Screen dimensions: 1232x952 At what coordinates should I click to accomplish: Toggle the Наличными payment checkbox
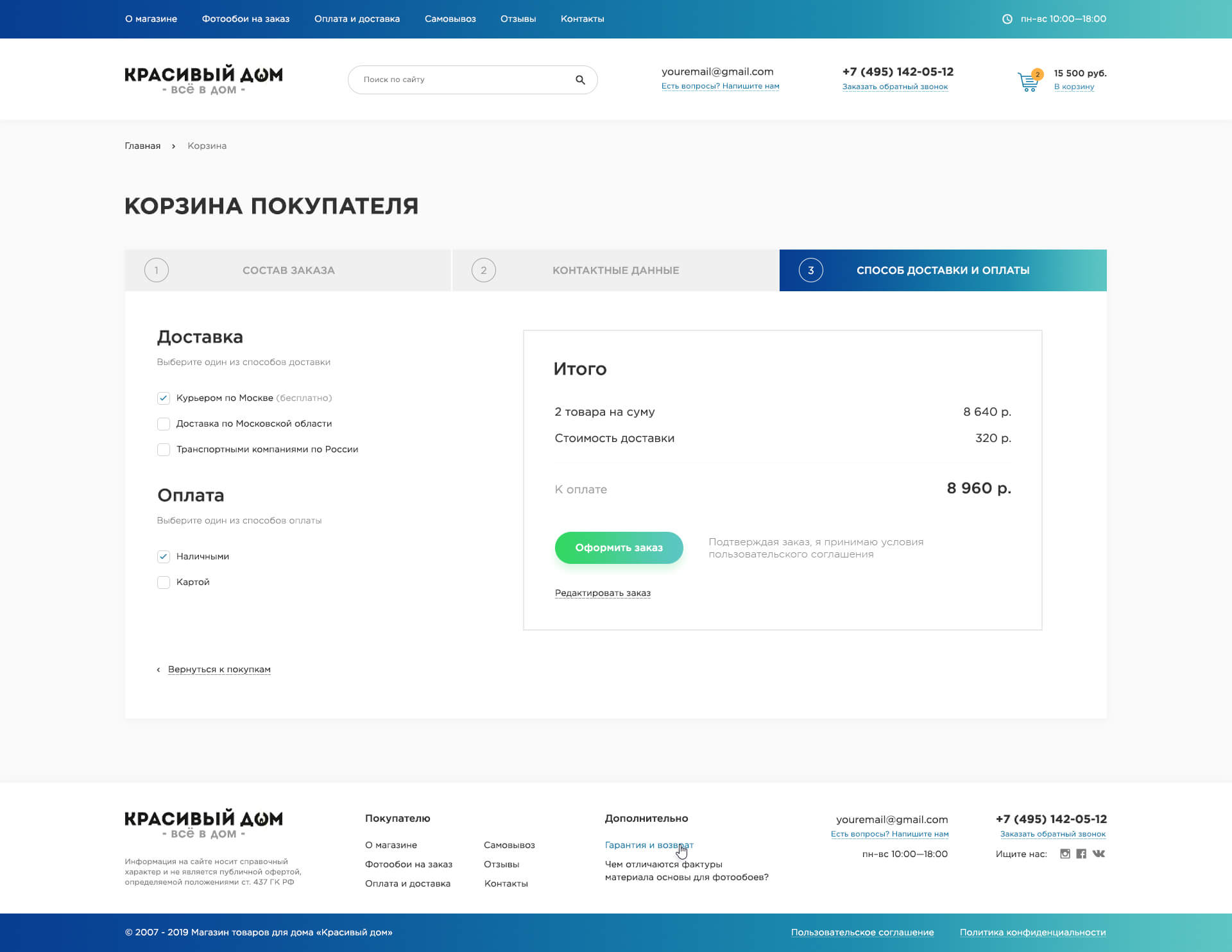[x=164, y=557]
